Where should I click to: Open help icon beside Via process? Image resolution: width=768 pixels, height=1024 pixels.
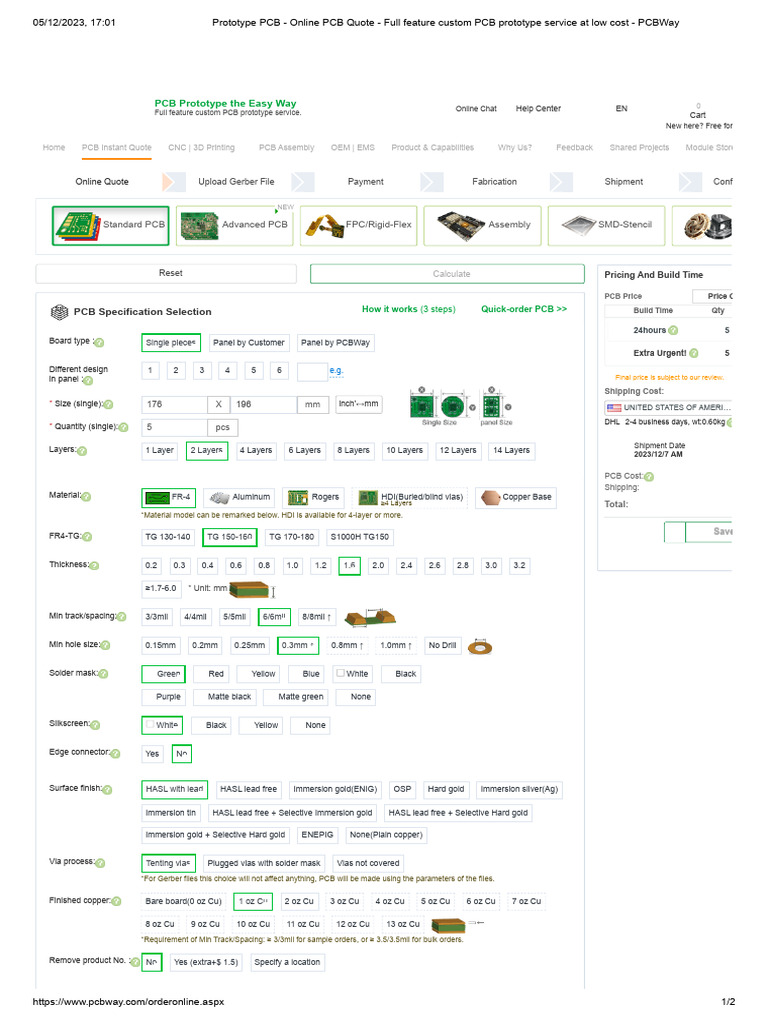[101, 863]
